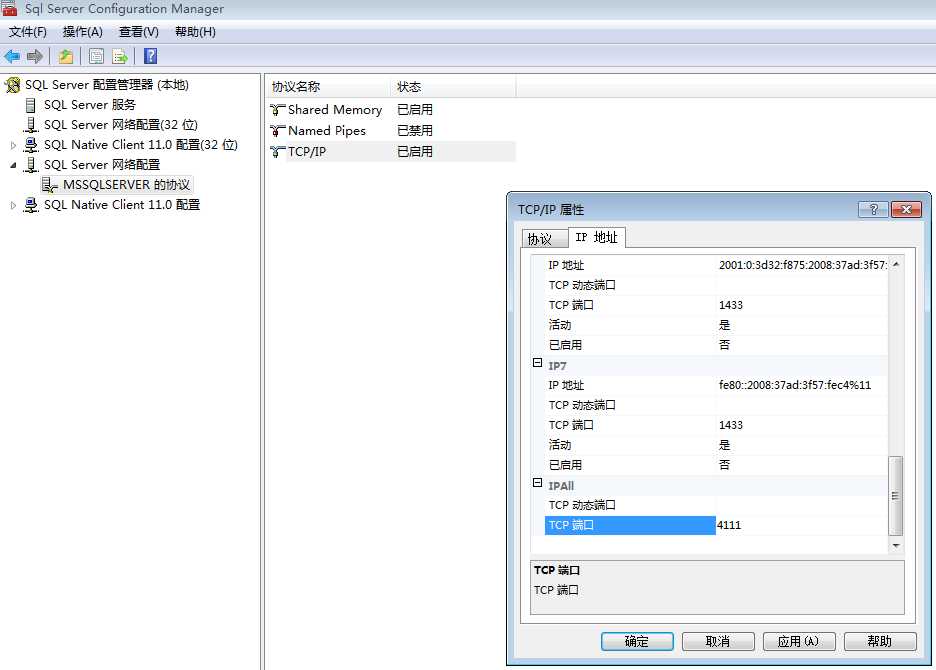Click IP7 已启用 value 否
The image size is (936, 670).
tap(802, 466)
